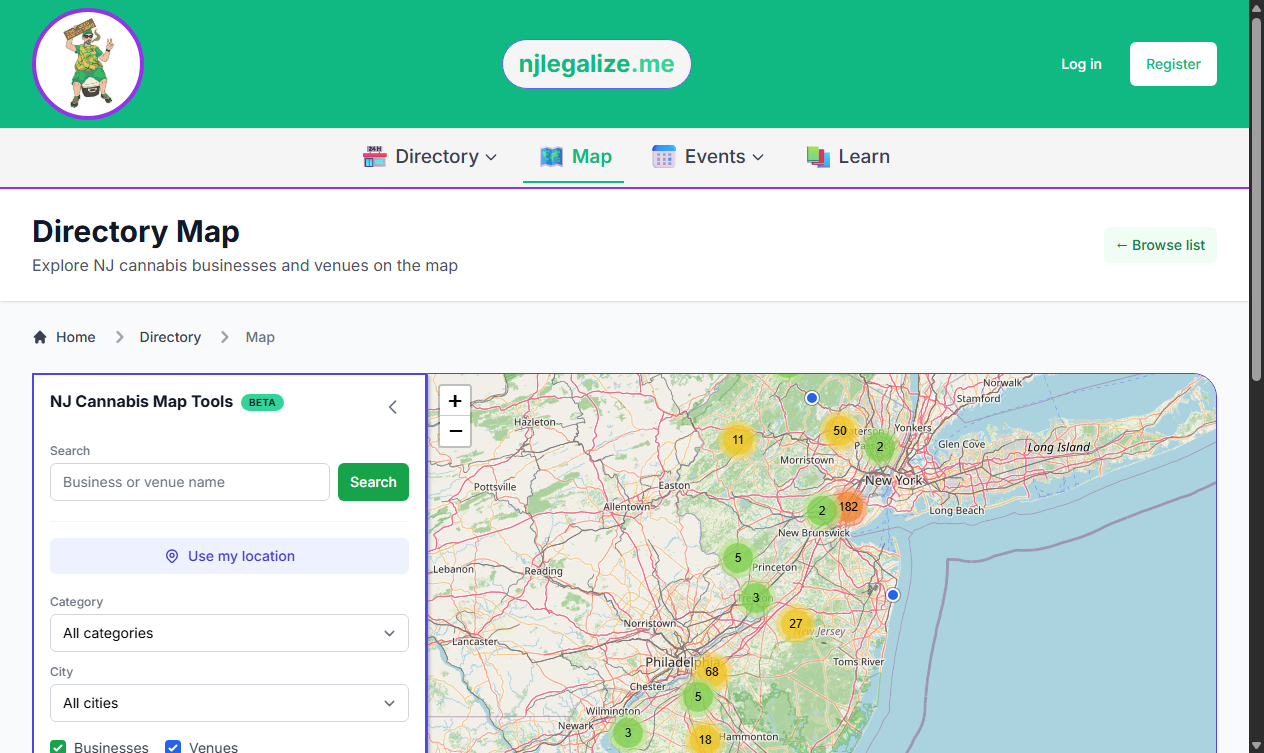Screen dimensions: 1264x753
Task: Click the Events calendar icon
Action: click(x=664, y=156)
